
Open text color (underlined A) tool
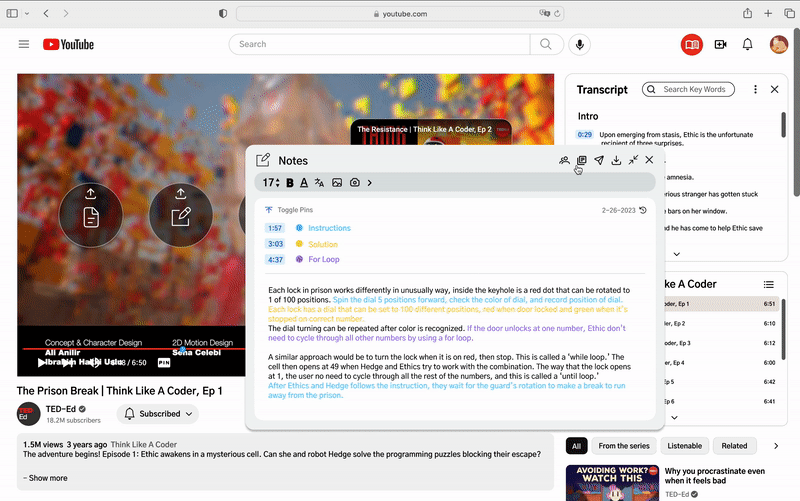[304, 183]
